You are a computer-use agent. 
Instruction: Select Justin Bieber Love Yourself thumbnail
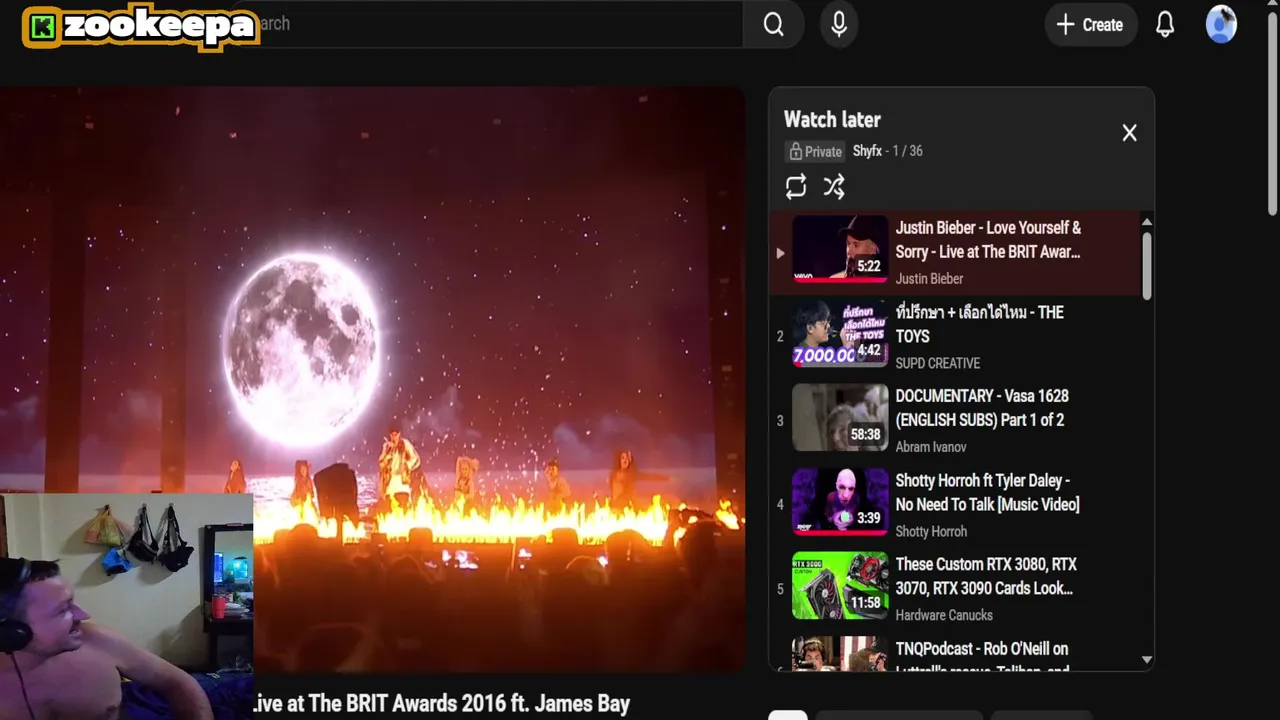point(840,247)
